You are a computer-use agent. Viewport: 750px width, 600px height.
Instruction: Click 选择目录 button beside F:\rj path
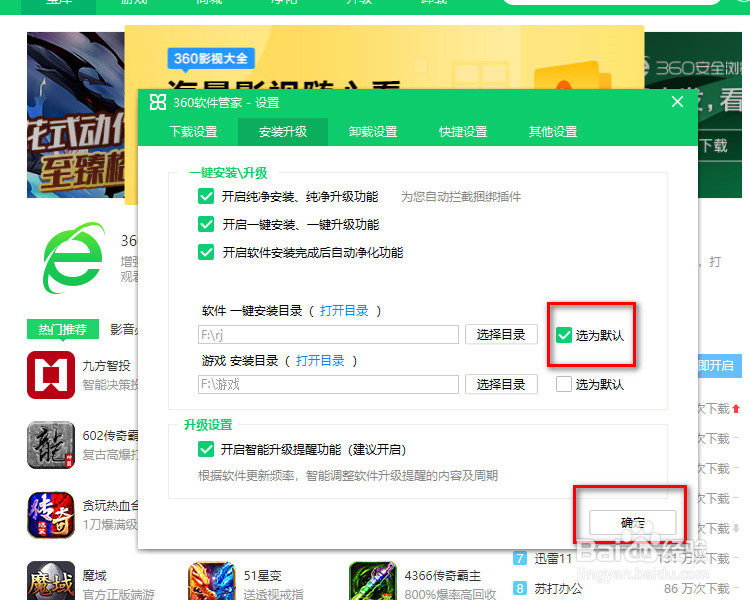click(x=501, y=334)
